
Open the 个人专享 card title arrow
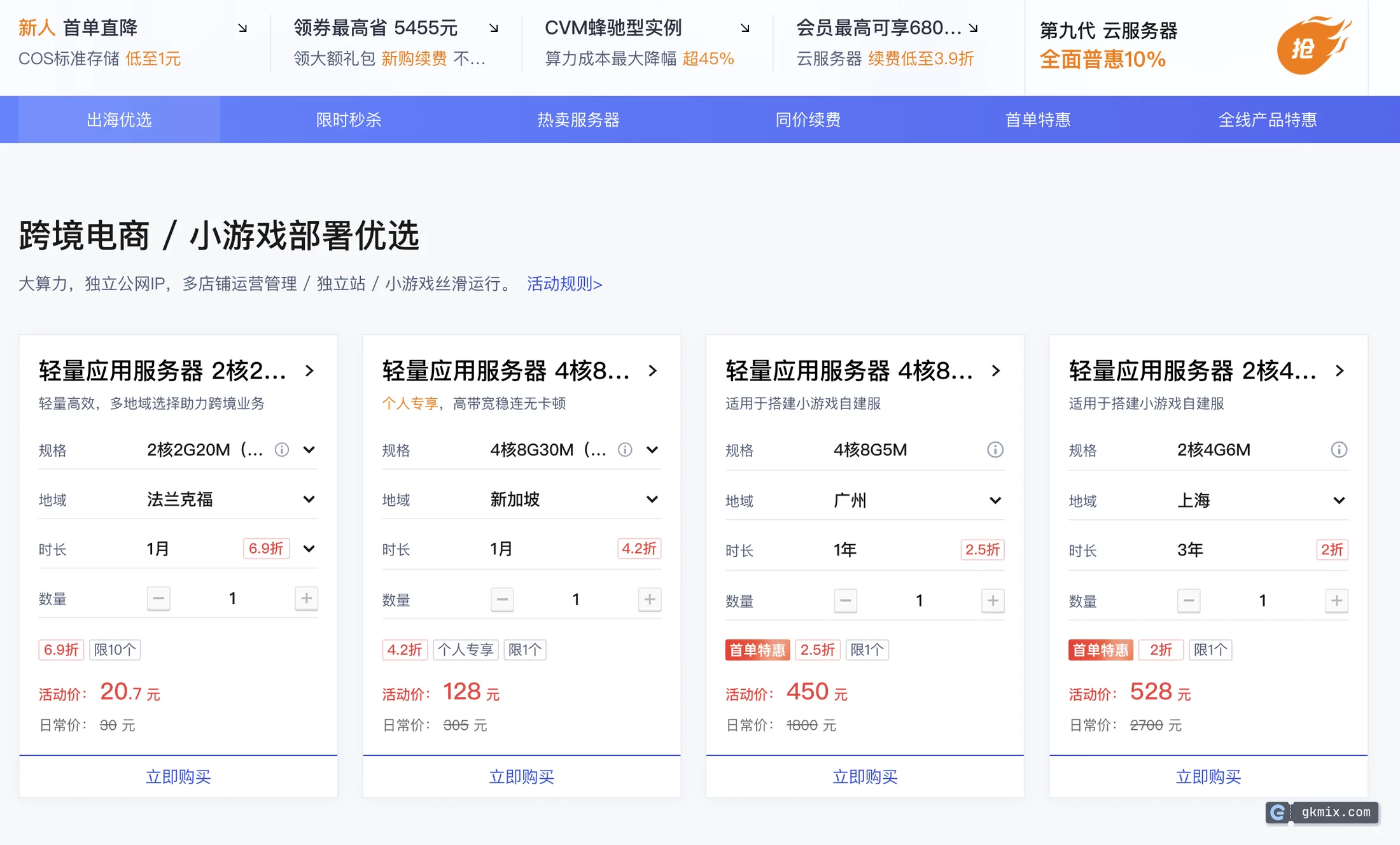tap(653, 371)
